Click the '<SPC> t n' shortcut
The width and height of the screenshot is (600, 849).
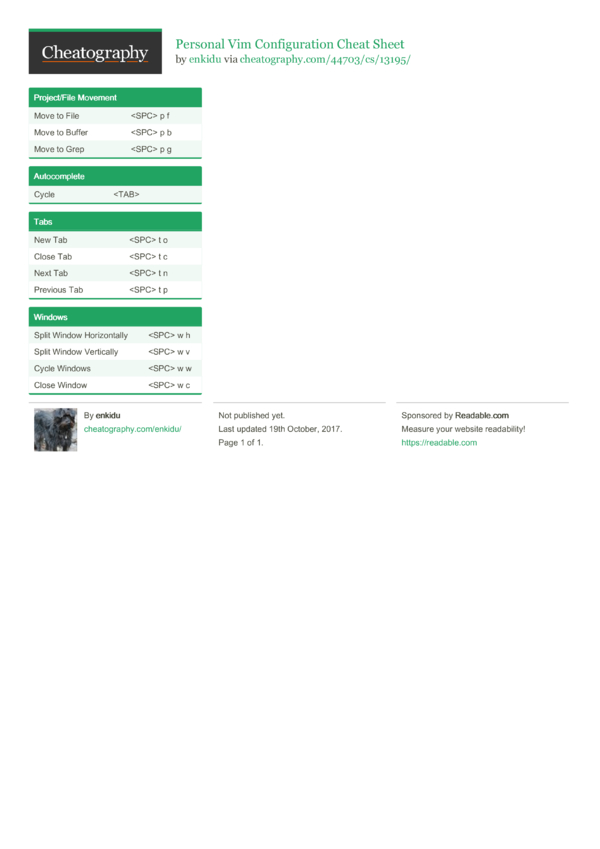click(148, 273)
